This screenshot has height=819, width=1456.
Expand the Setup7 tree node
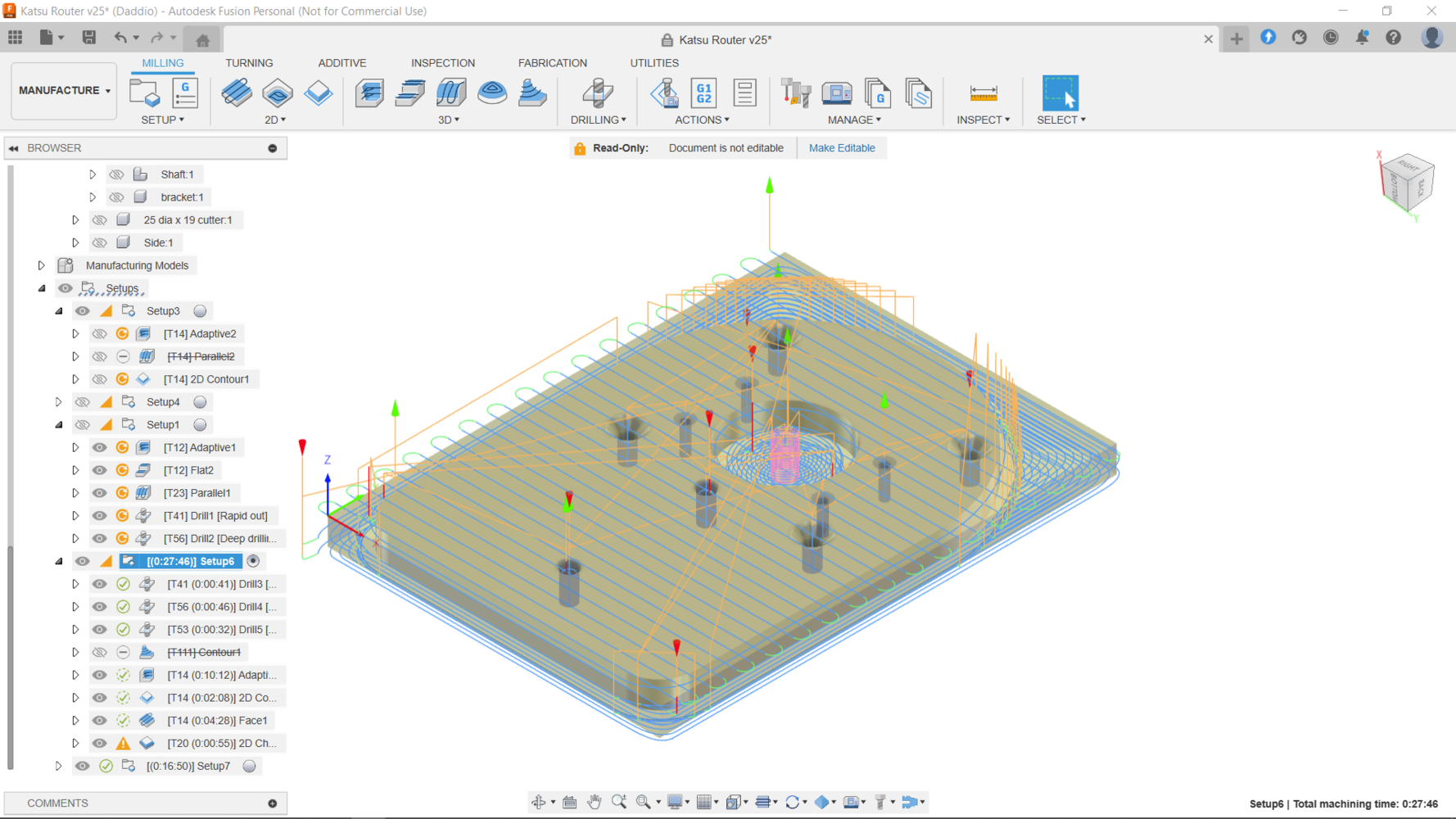click(58, 766)
